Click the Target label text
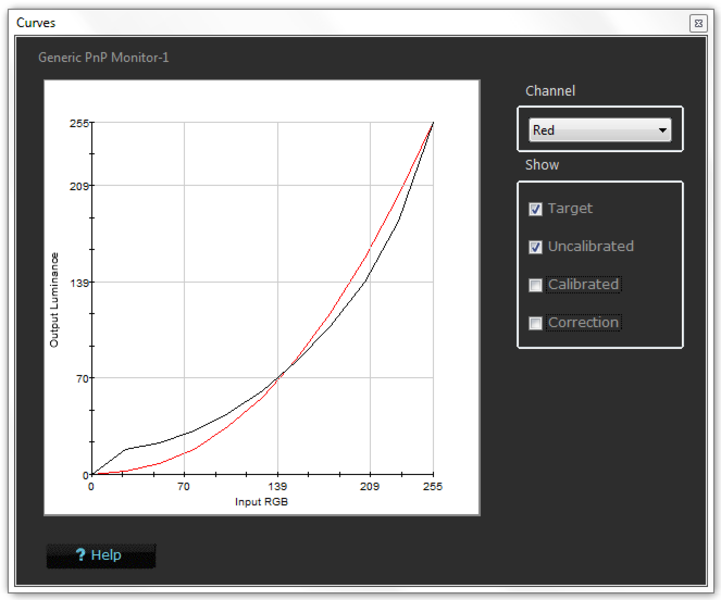Screen dimensions: 721x600 pyautogui.click(x=570, y=209)
